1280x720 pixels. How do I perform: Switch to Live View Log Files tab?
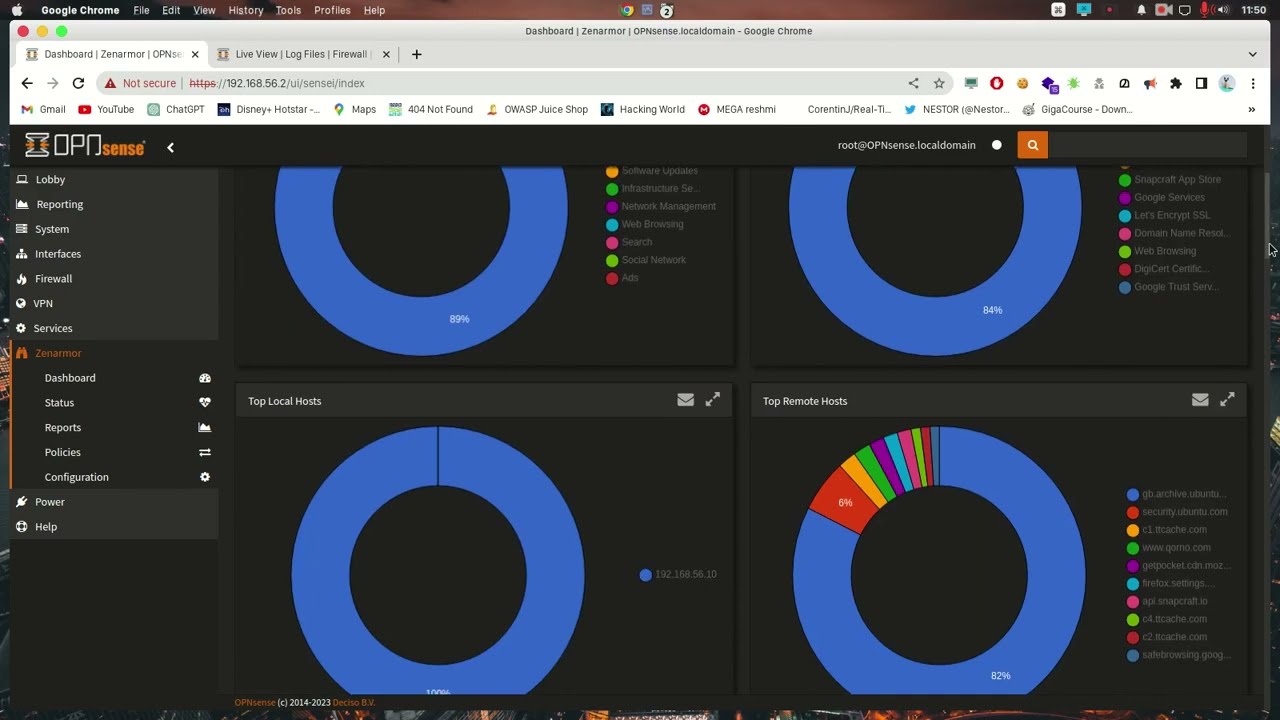coord(302,54)
